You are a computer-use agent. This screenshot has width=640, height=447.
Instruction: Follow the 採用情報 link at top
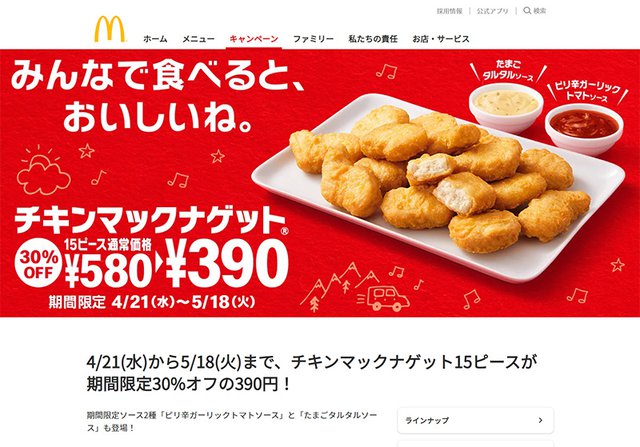tap(450, 11)
